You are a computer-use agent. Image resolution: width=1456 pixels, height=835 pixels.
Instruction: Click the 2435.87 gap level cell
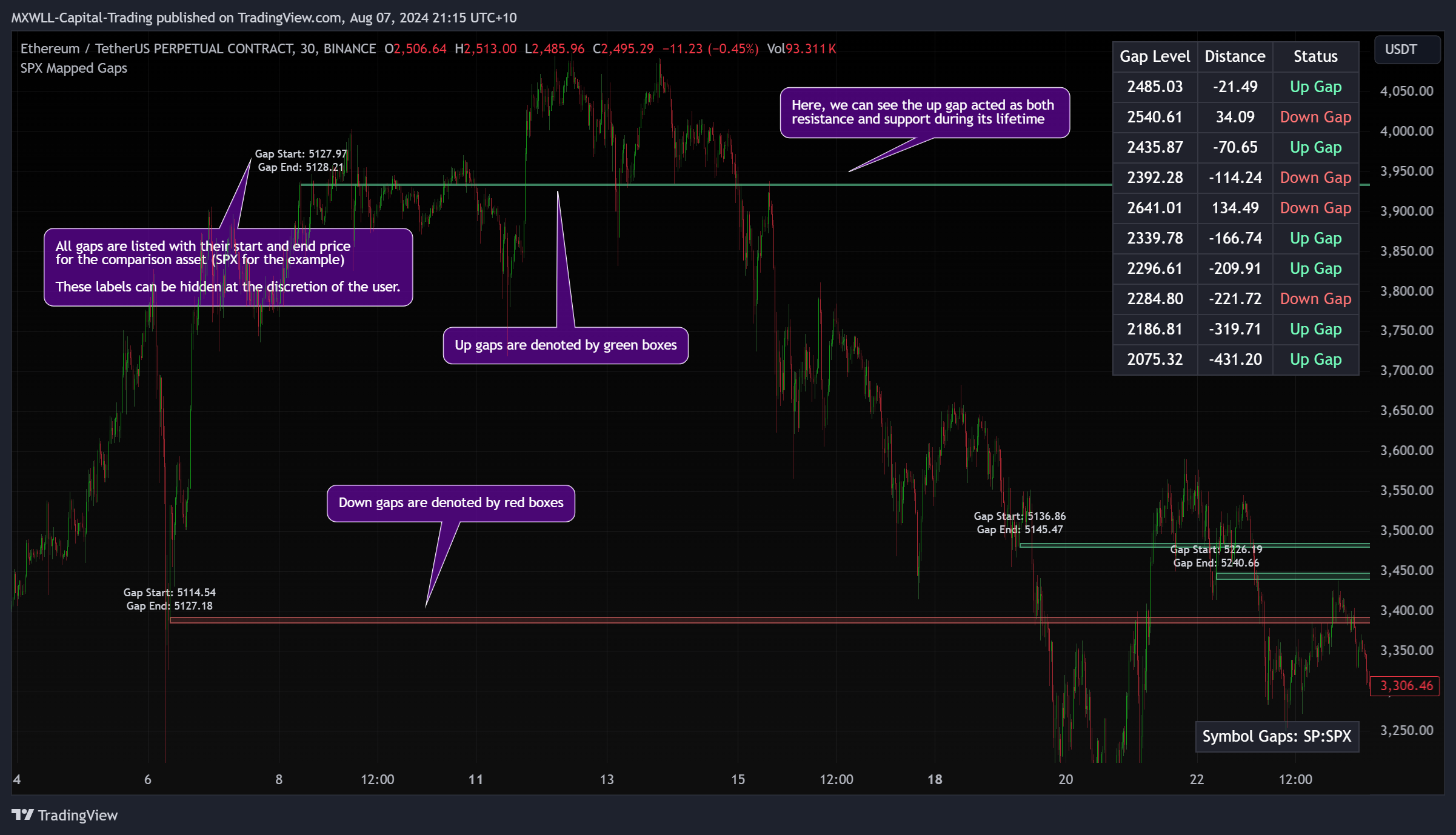tap(1155, 147)
